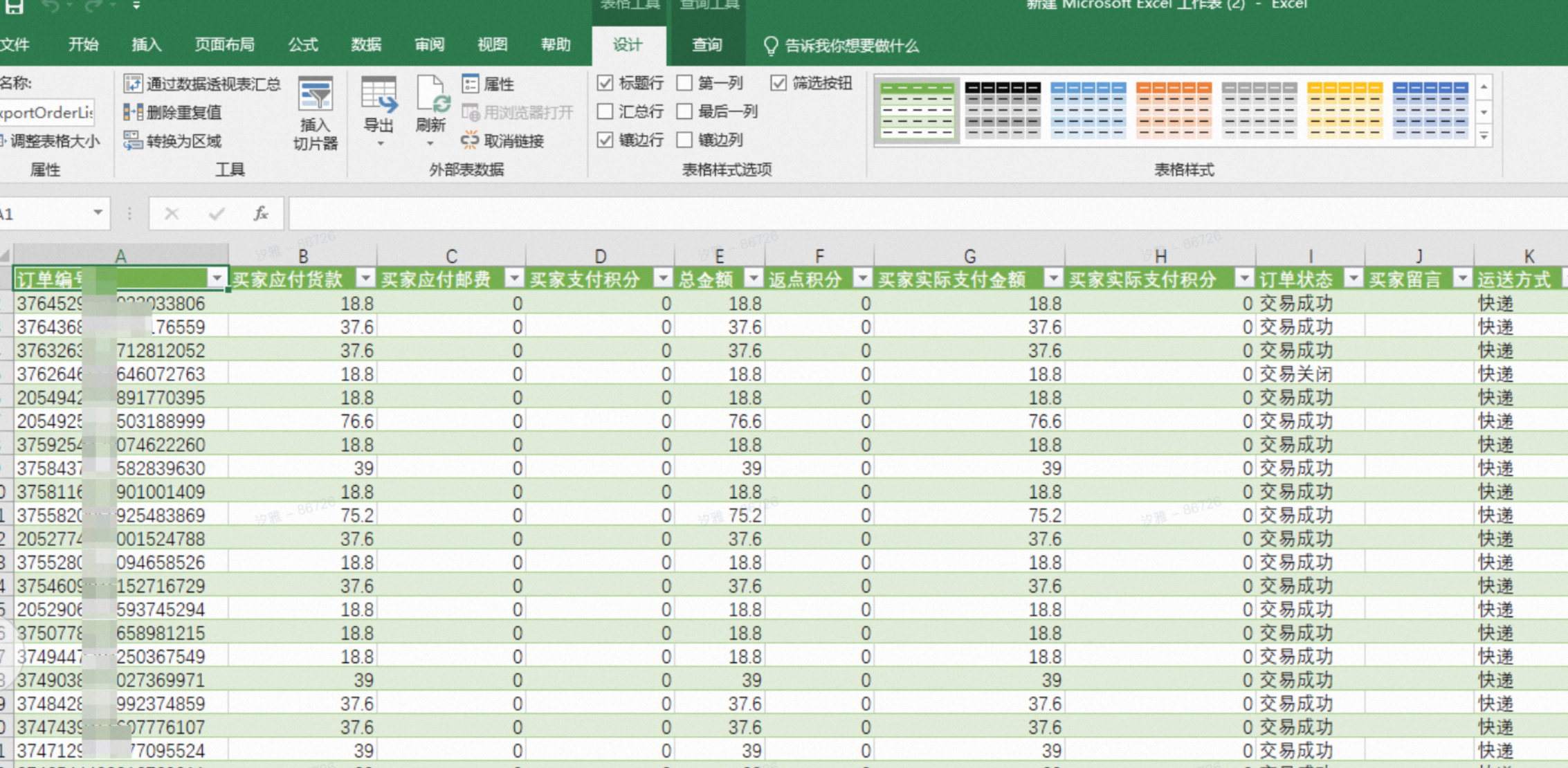Image resolution: width=1568 pixels, height=768 pixels.
Task: Toggle the Header Row (标题行) checkbox
Action: (x=605, y=83)
